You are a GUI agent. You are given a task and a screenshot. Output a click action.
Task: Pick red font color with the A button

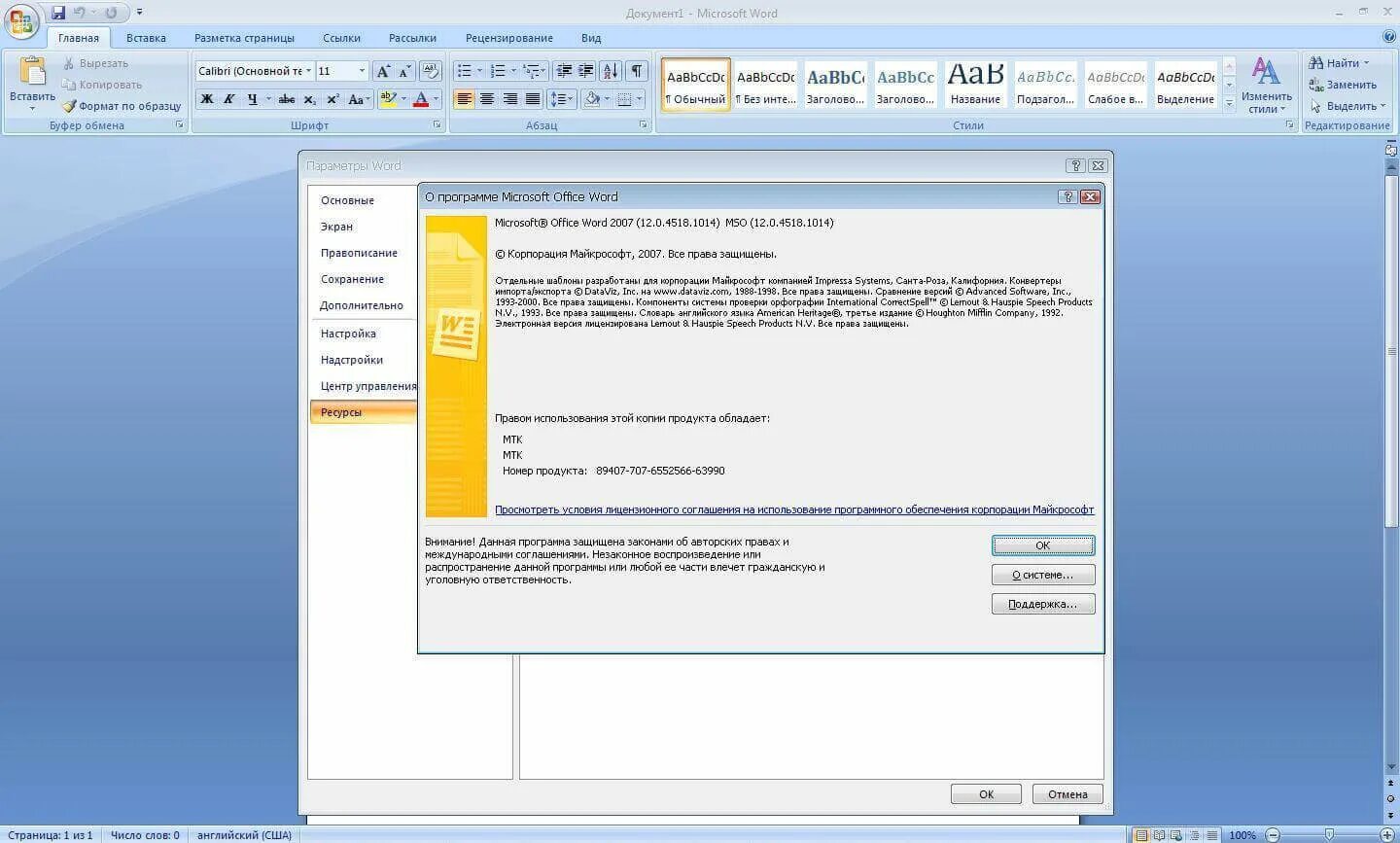(421, 99)
